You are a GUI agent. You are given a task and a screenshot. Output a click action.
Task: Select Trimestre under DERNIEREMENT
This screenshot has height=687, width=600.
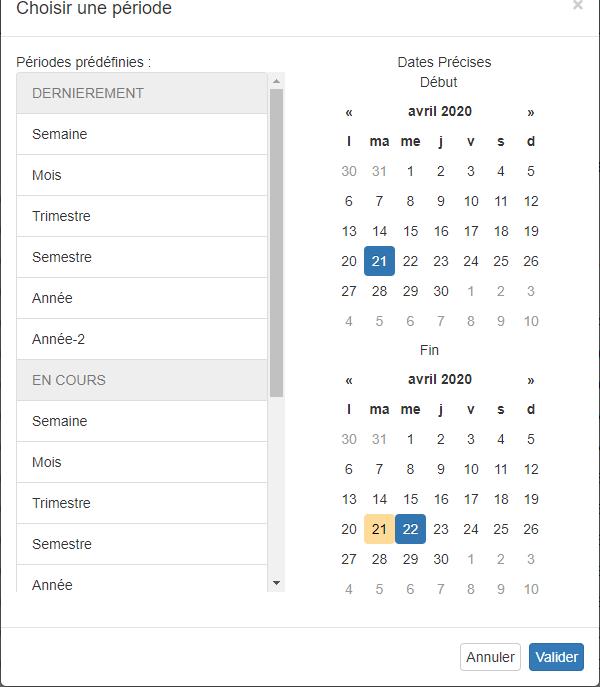142,216
